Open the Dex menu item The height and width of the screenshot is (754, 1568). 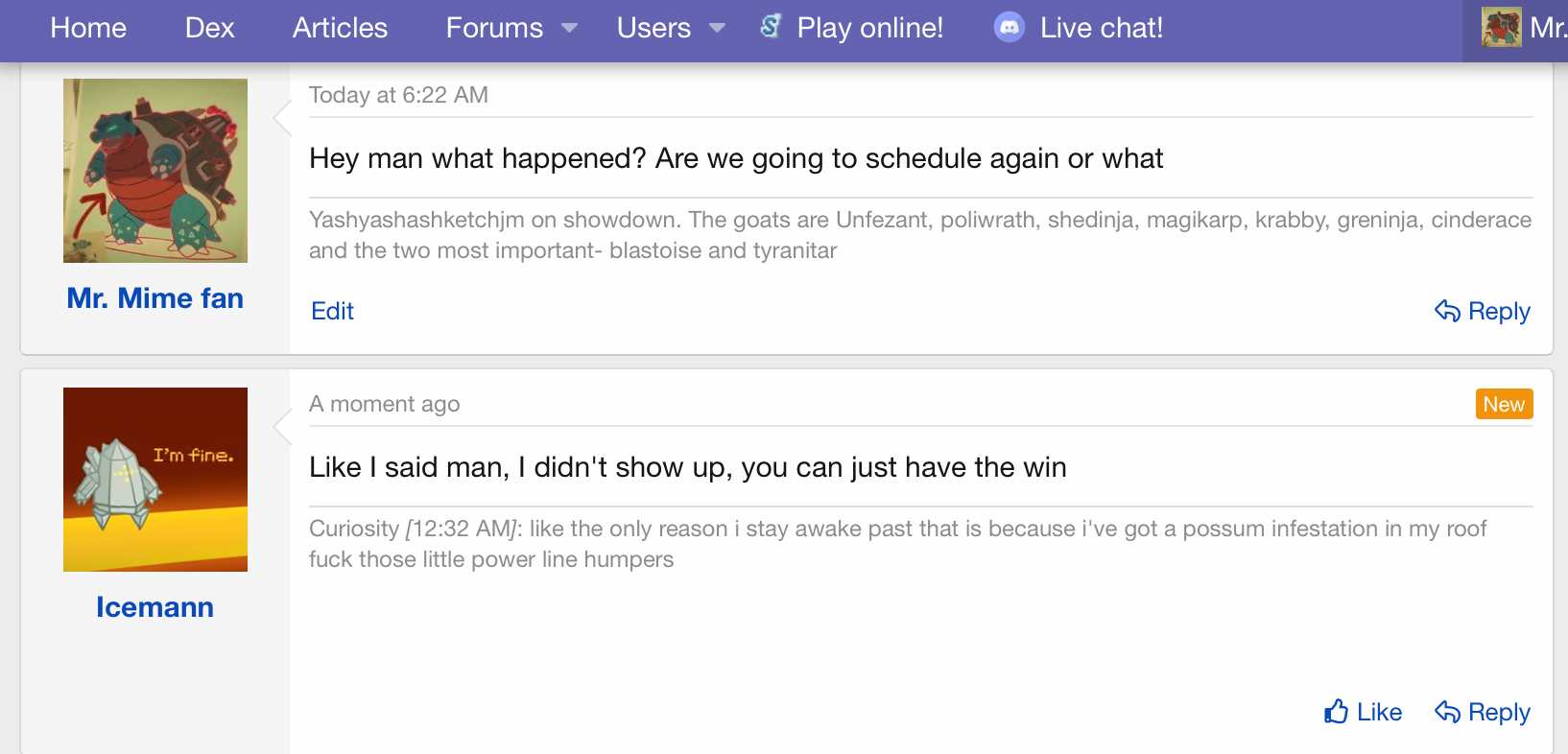tap(209, 28)
